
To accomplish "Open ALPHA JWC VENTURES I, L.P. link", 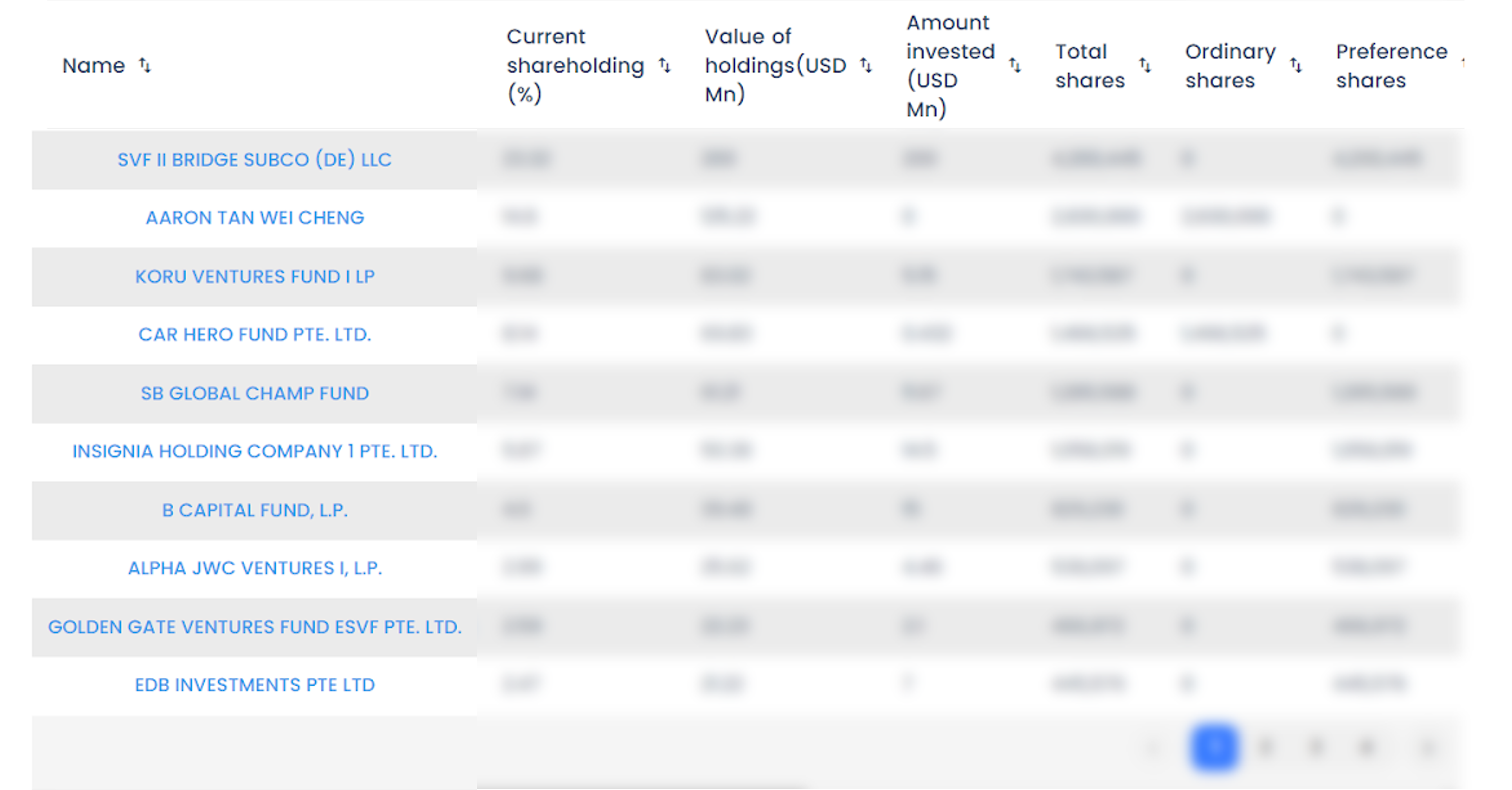I will tap(254, 568).
